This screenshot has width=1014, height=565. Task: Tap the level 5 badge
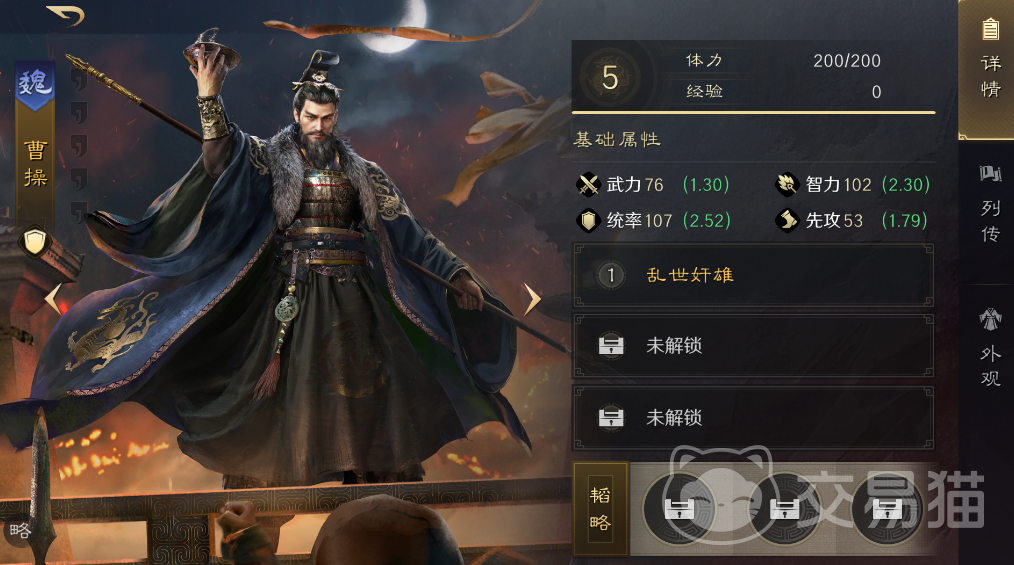[x=610, y=78]
